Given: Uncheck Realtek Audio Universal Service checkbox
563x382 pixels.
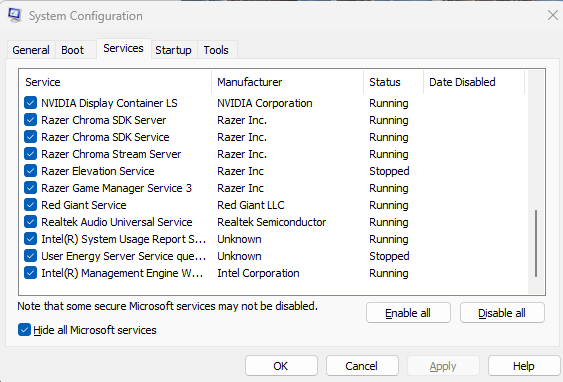Looking at the screenshot, I should point(31,222).
